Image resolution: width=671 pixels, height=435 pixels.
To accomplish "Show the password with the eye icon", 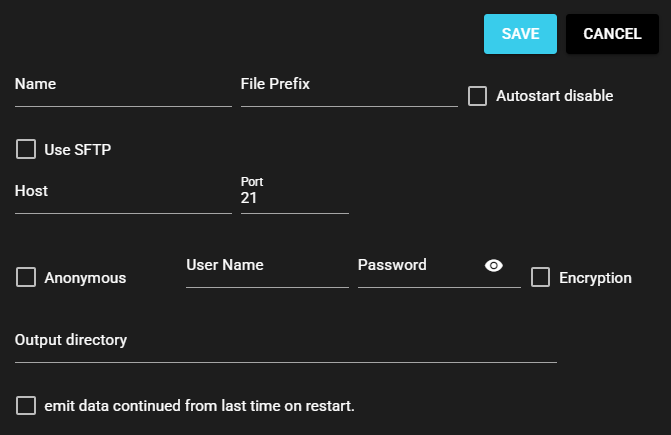I will click(494, 265).
